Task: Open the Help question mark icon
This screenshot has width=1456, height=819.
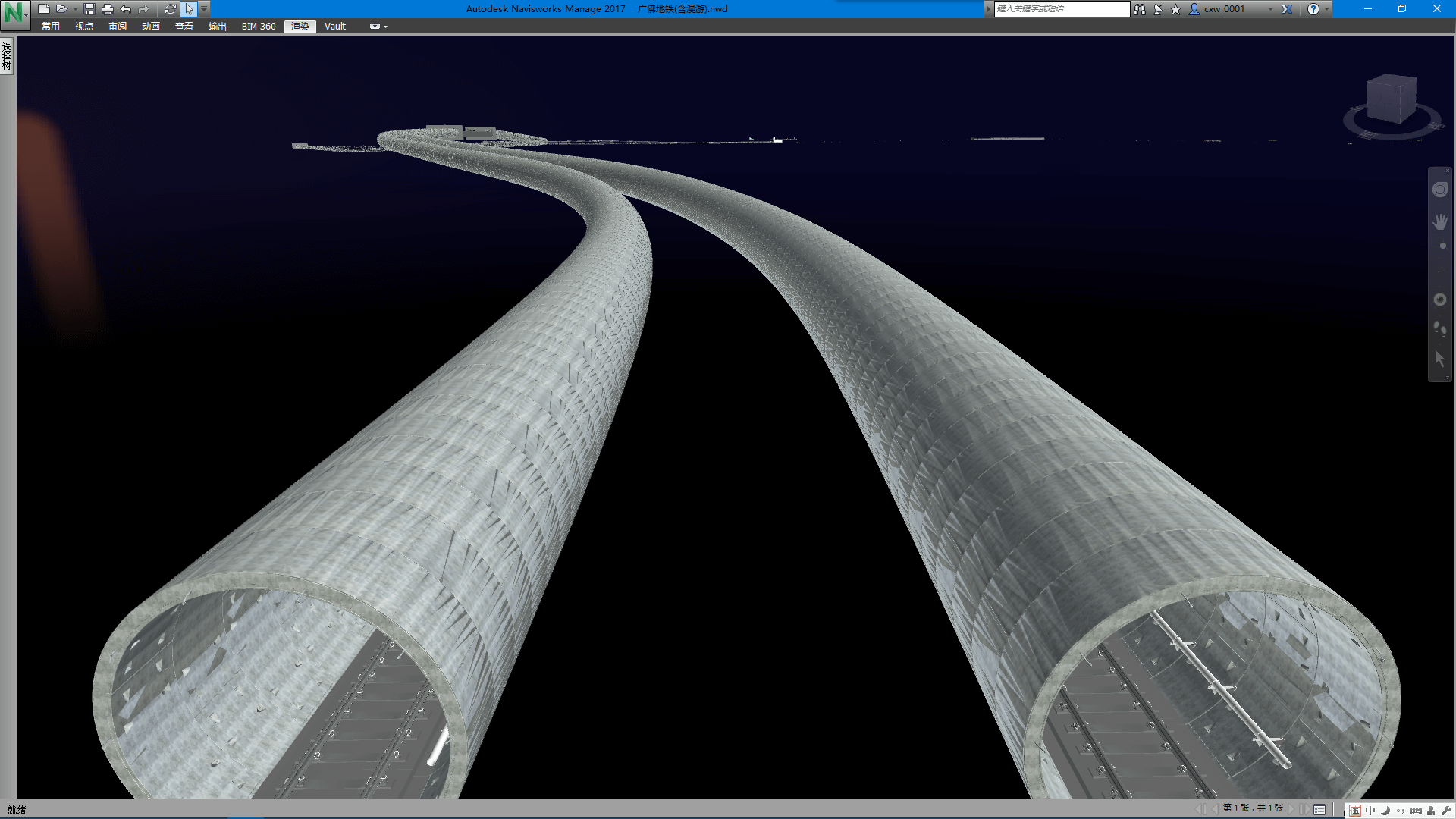Action: pos(1313,9)
